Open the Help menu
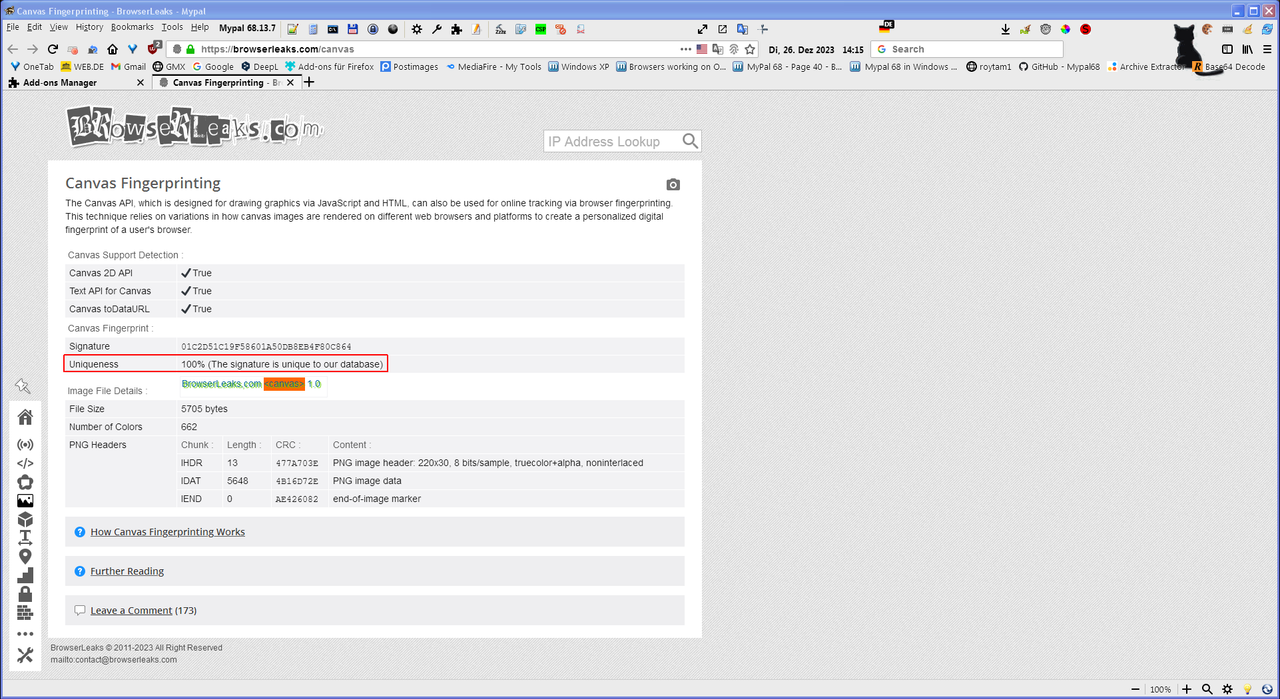Screen dimensions: 1280x699 pos(200,28)
